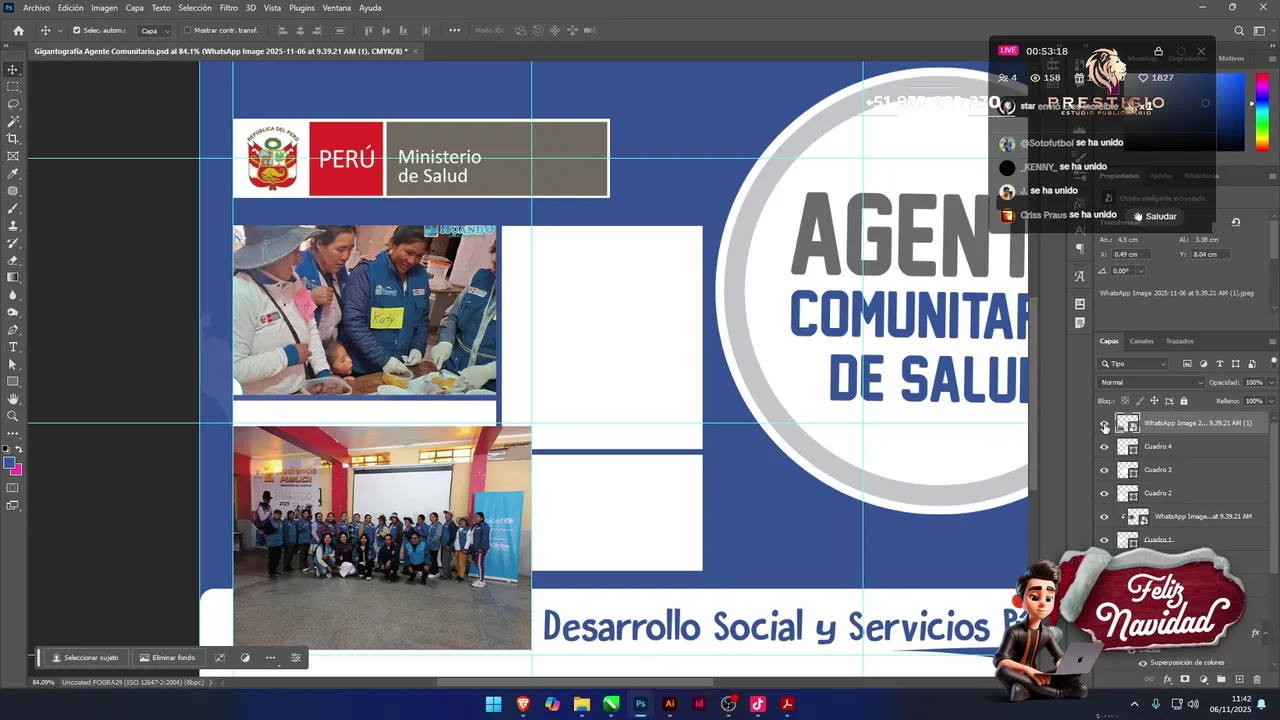Screen dimensions: 1280x720
Task: Open the Filtro menu
Action: pyautogui.click(x=229, y=8)
